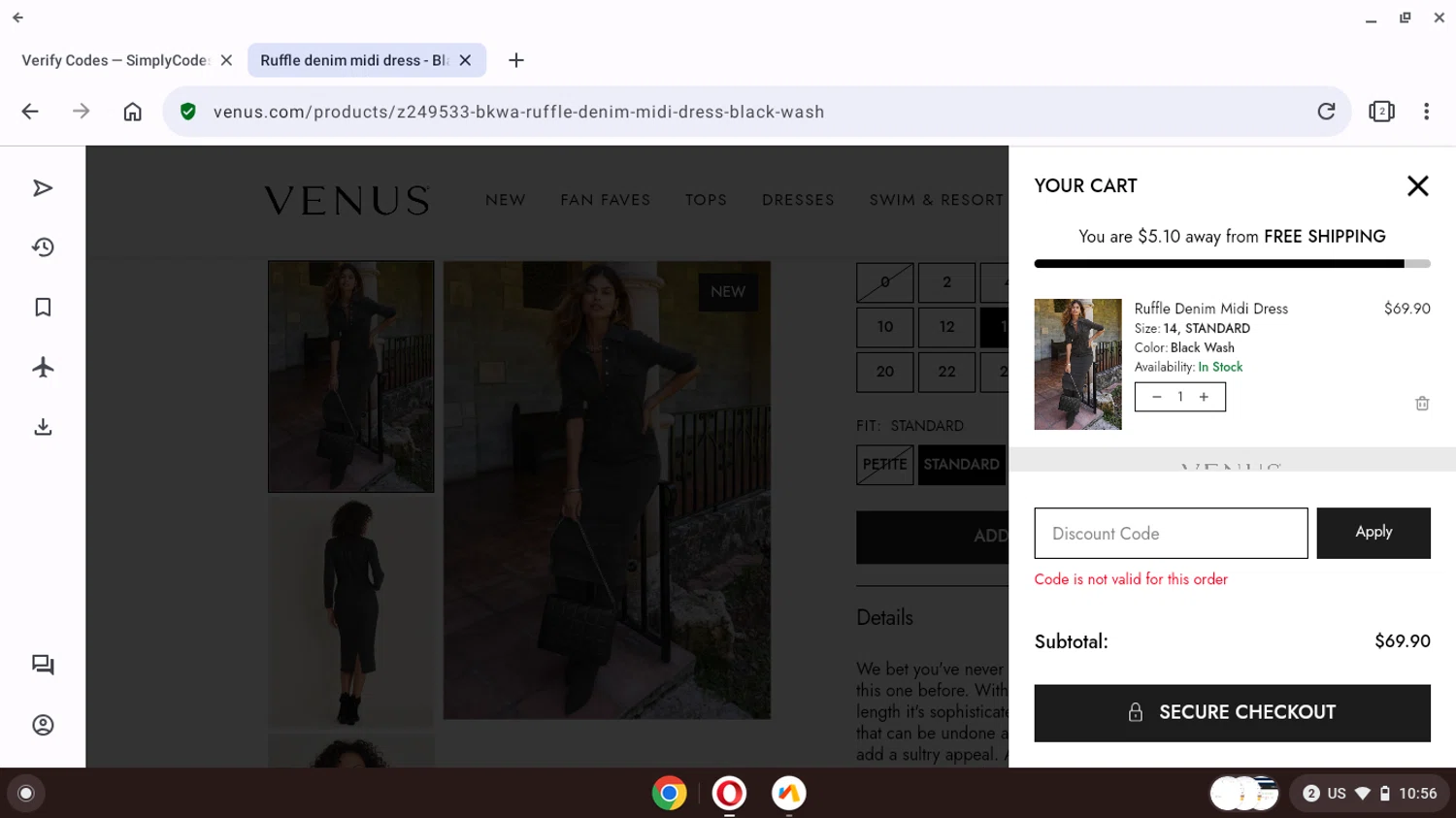This screenshot has height=818, width=1456.
Task: Increase cart quantity with plus button
Action: (x=1204, y=397)
